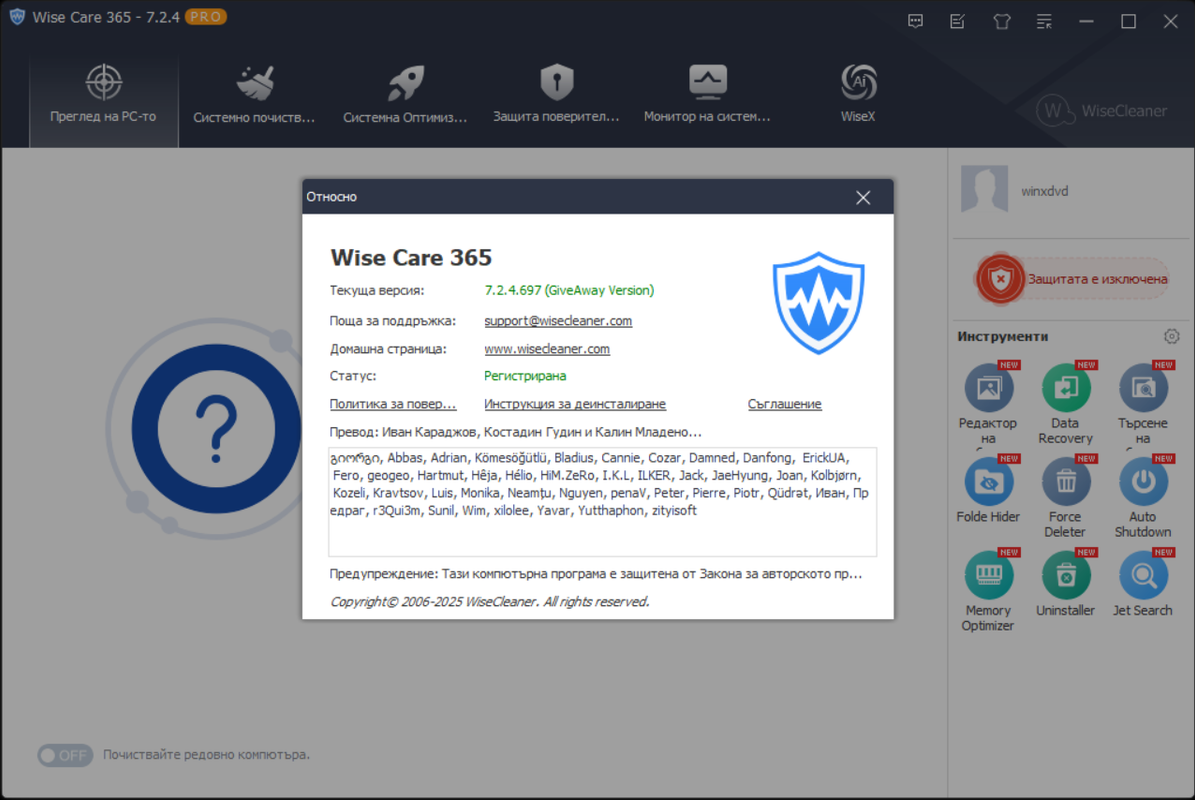The image size is (1195, 800).
Task: Click the Защитата е изключена protection button
Action: click(1073, 279)
